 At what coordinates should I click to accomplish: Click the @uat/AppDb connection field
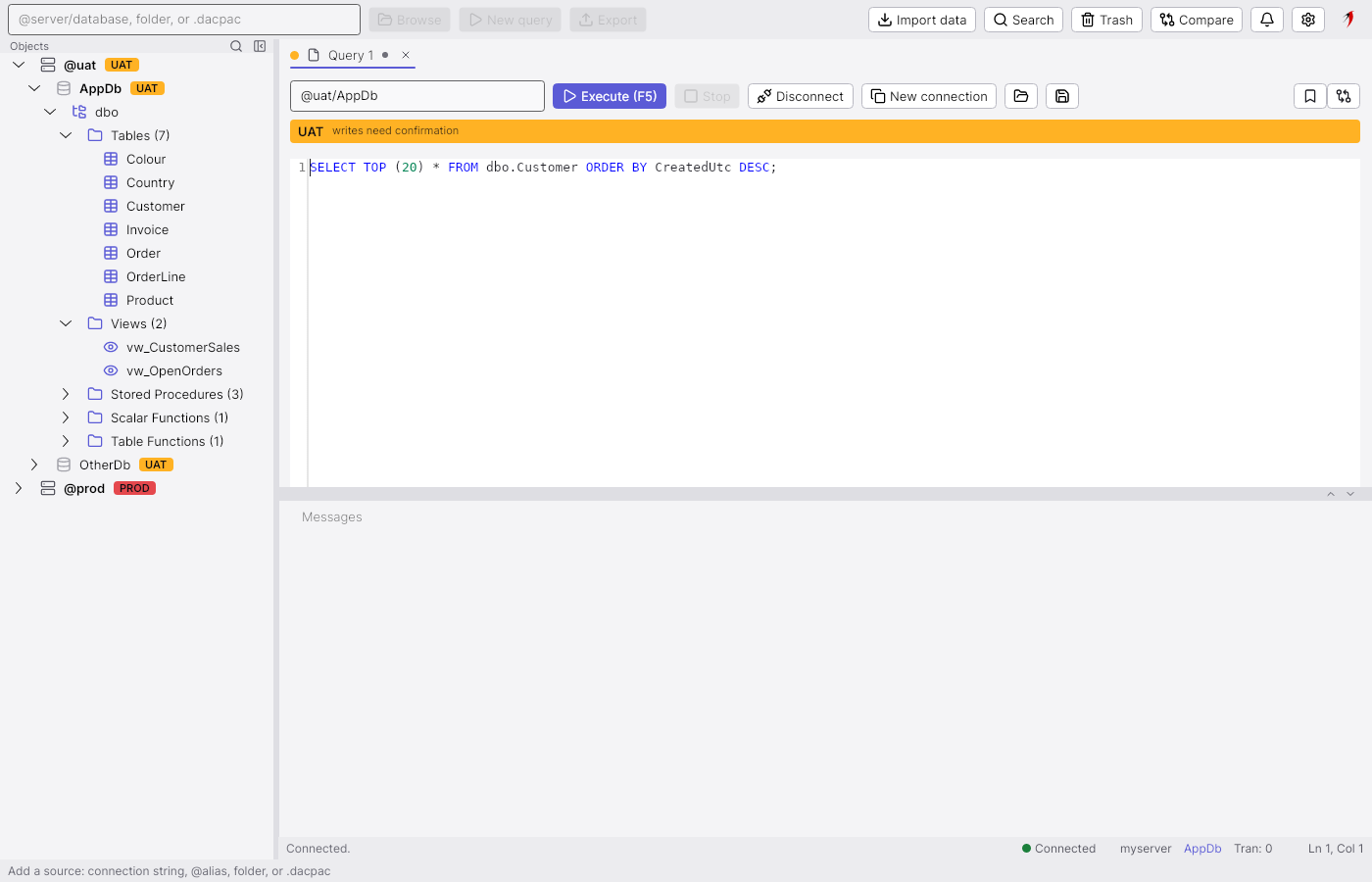pos(417,96)
